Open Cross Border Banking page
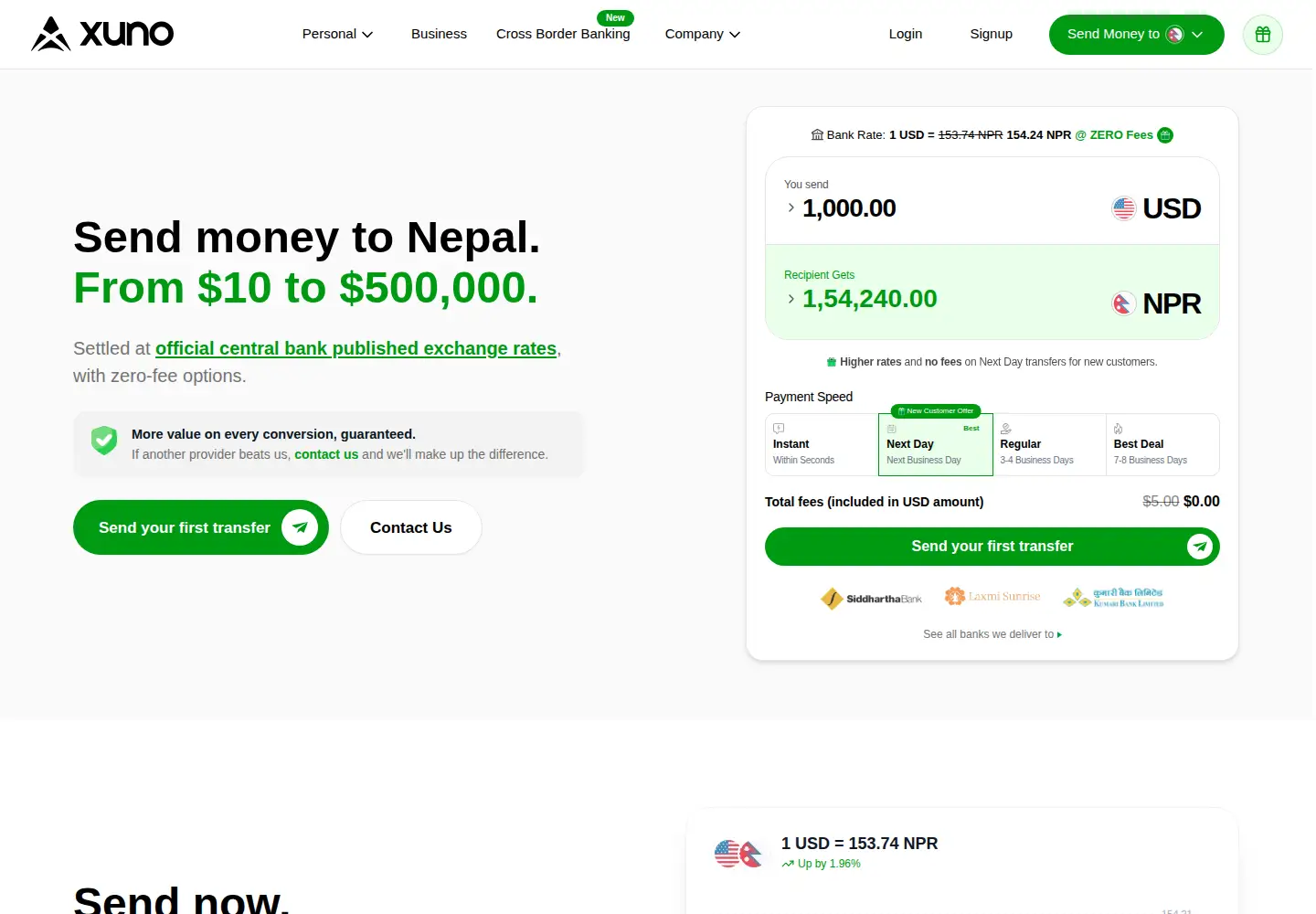This screenshot has height=914, width=1316. 563,34
